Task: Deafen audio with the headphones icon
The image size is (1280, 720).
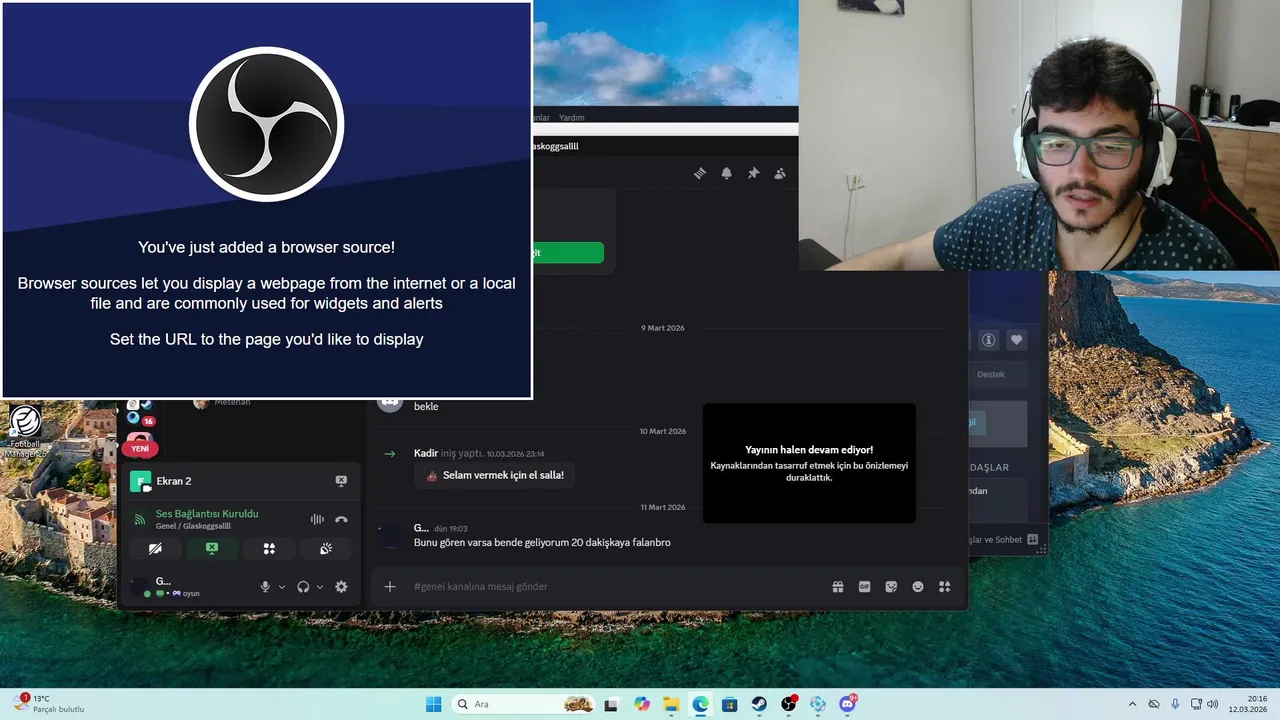Action: coord(303,587)
